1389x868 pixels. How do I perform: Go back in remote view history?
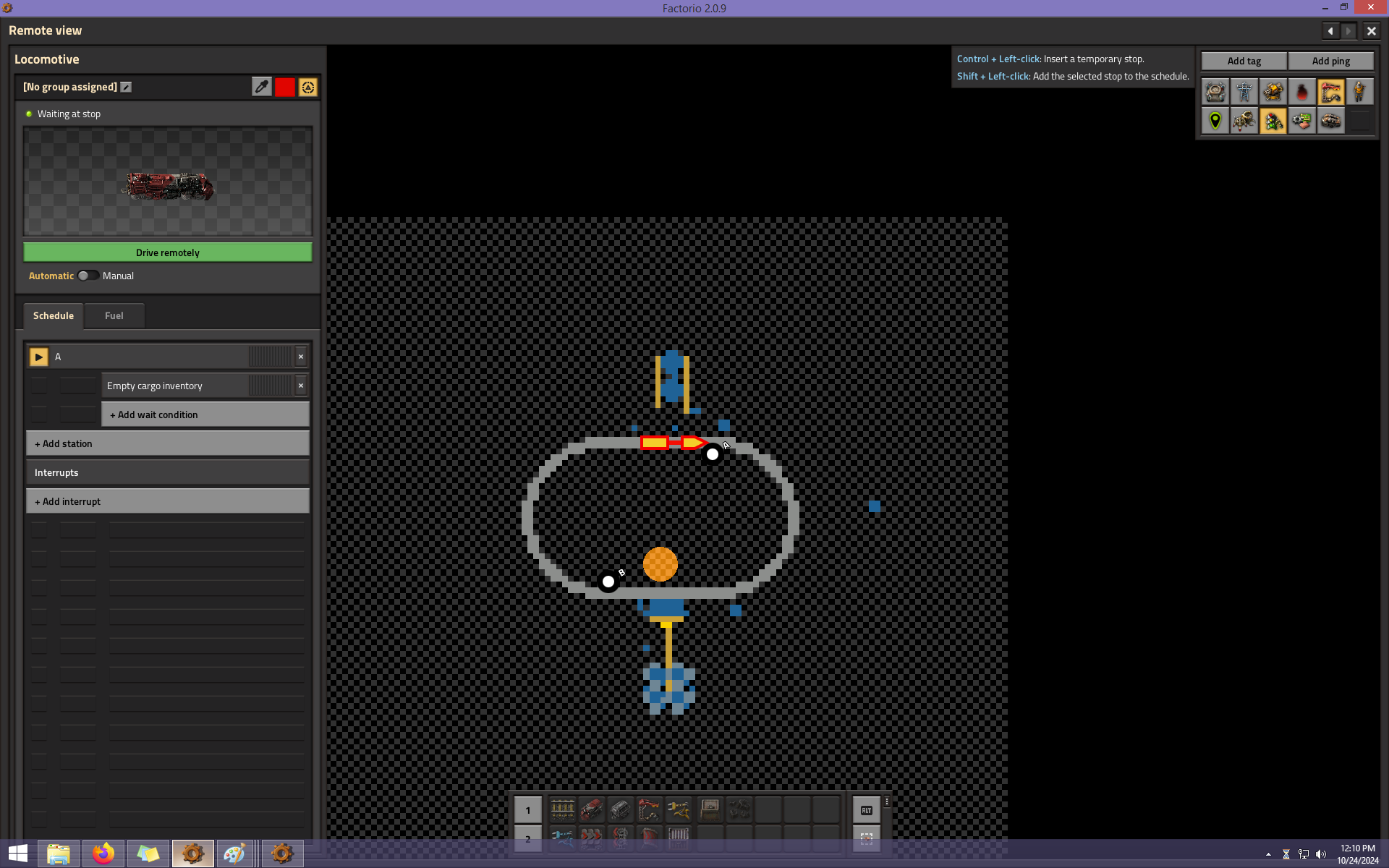pos(1330,30)
